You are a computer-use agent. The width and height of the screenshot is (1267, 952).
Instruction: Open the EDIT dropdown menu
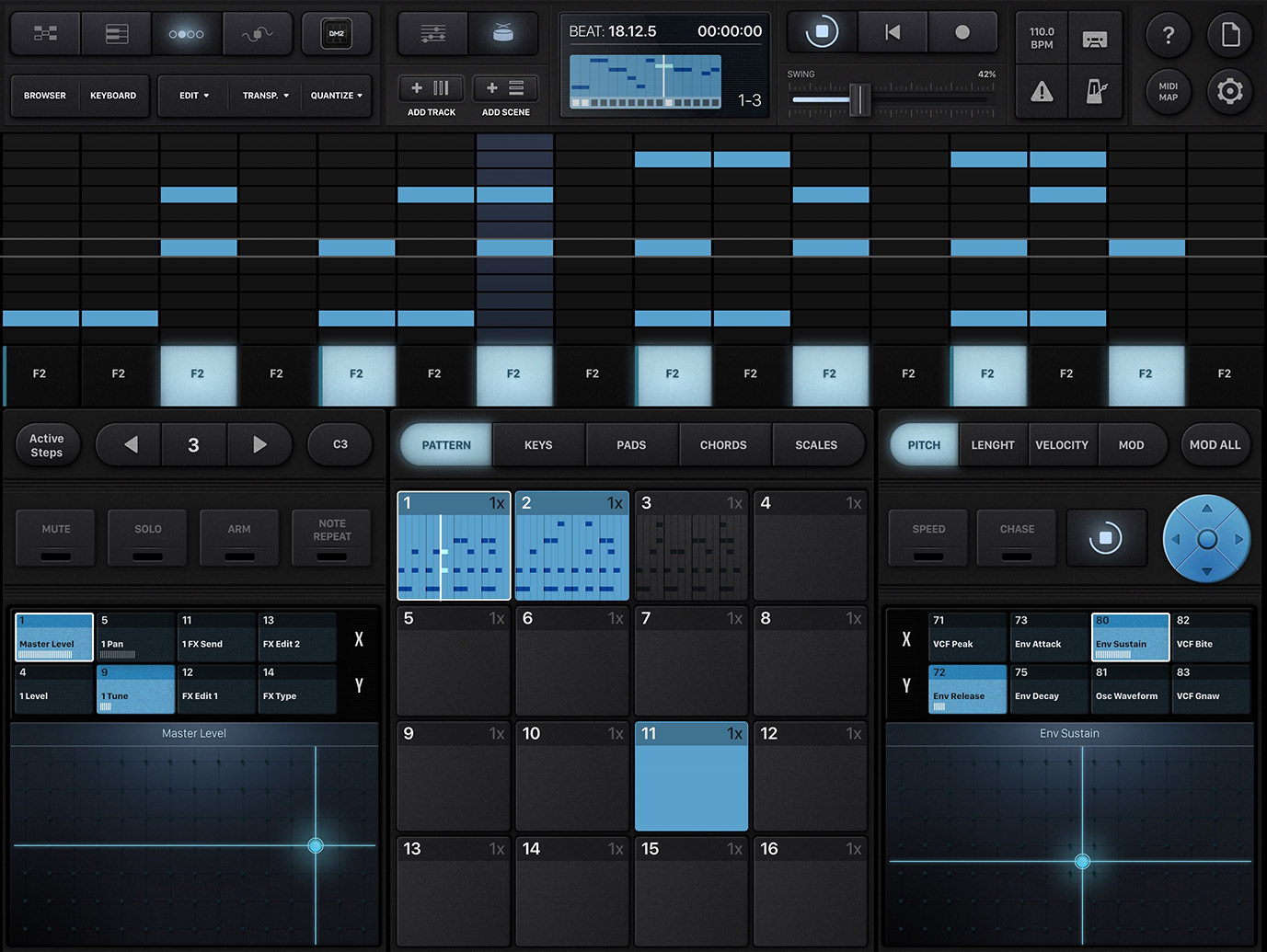pyautogui.click(x=194, y=96)
